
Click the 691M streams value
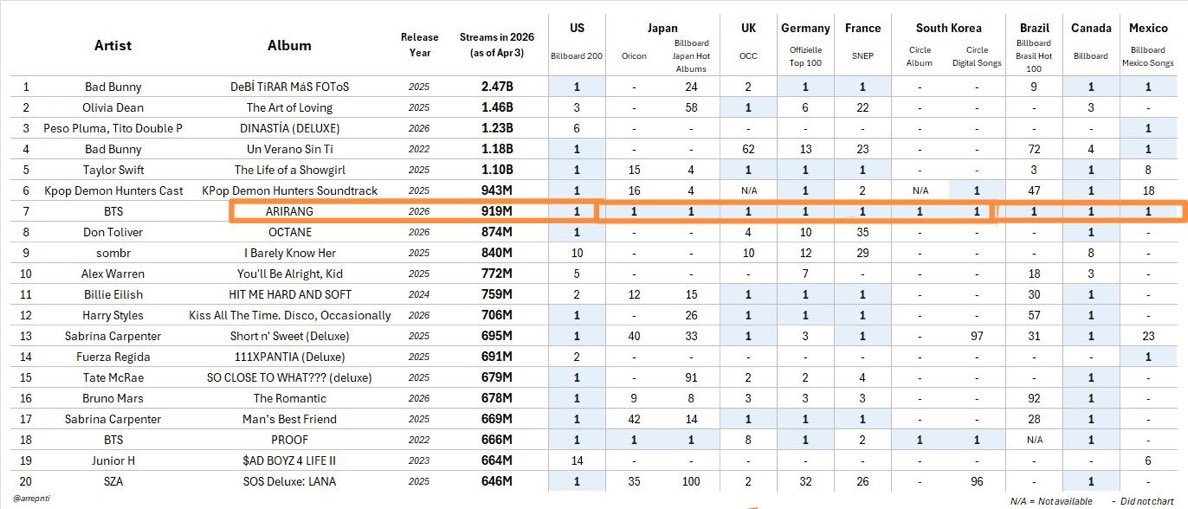pyautogui.click(x=497, y=356)
